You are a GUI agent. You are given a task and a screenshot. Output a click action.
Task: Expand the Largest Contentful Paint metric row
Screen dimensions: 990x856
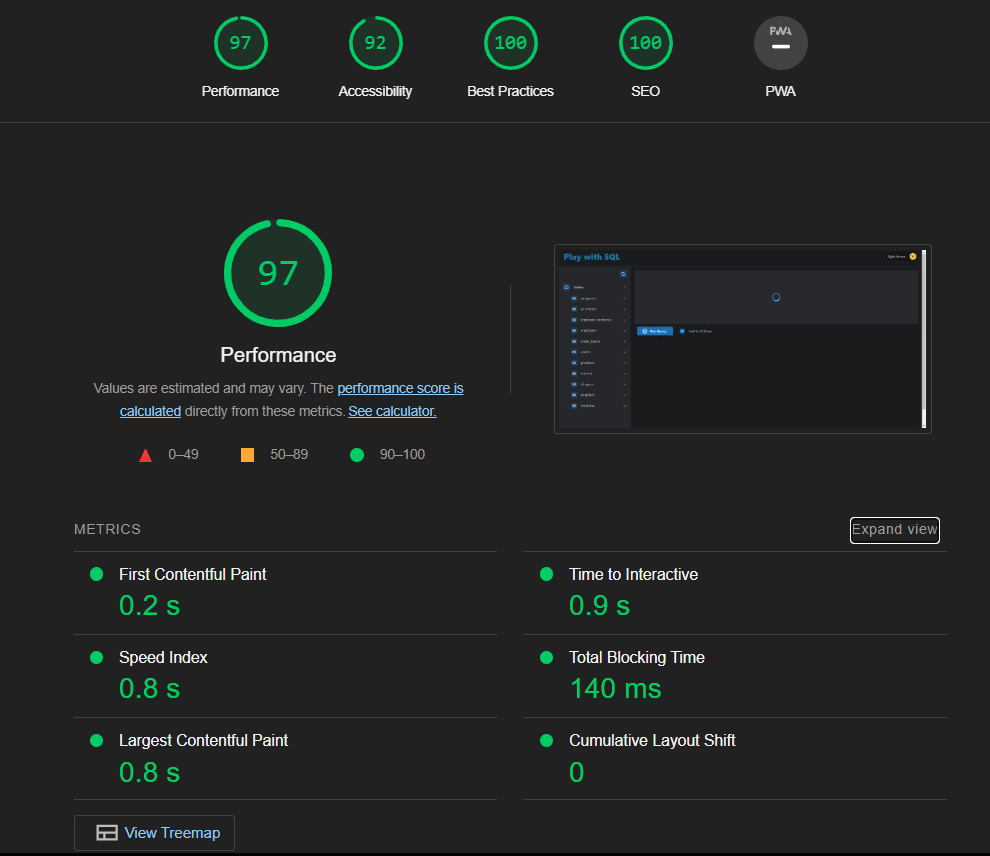point(203,740)
